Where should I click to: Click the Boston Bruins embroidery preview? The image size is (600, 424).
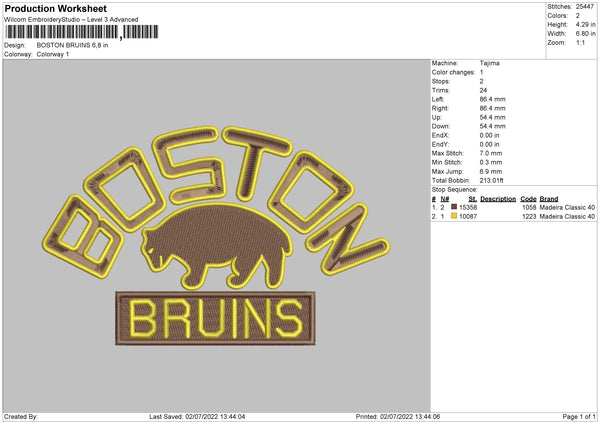(216, 236)
